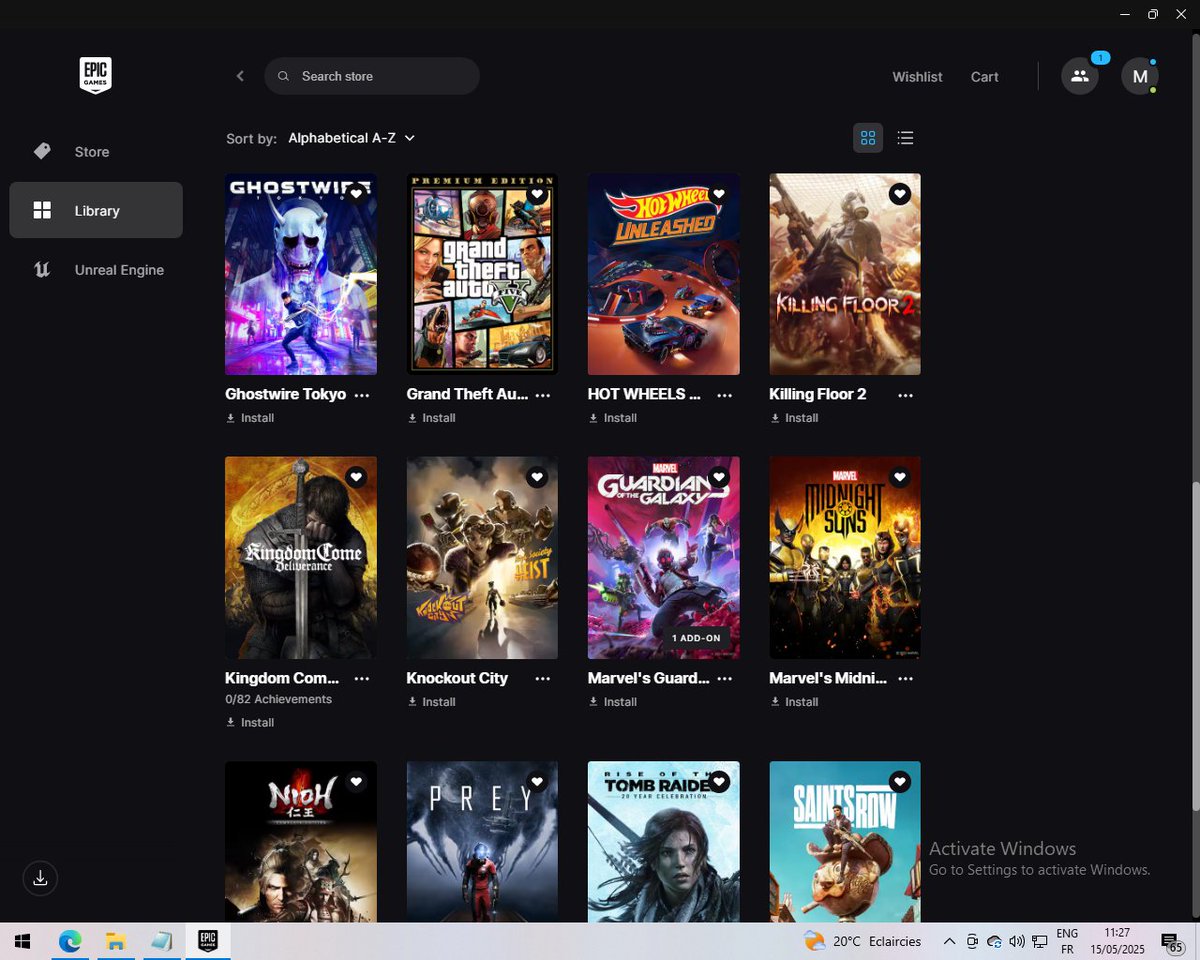
Task: Toggle favorite heart on Ghostwire Tokyo
Action: (356, 194)
